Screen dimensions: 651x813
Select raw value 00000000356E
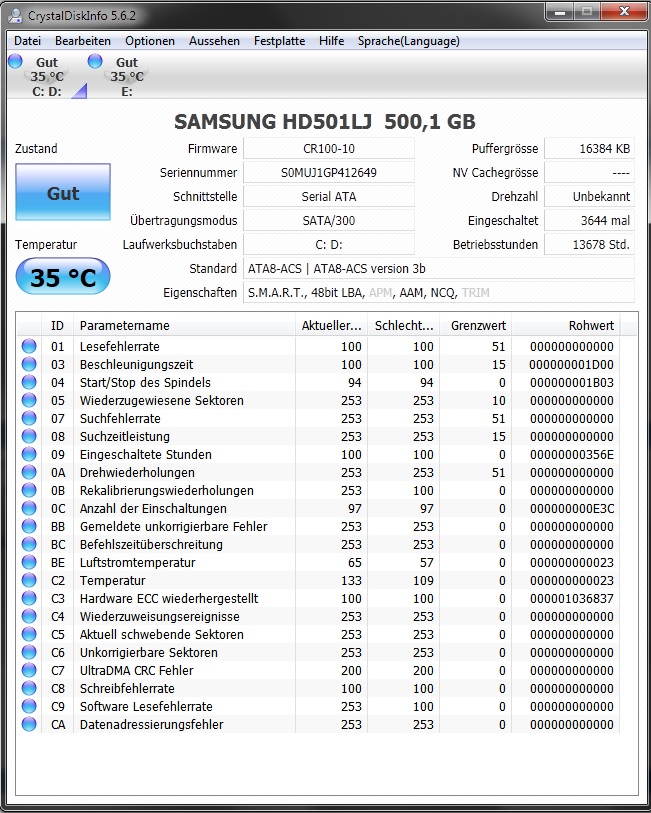pos(572,455)
